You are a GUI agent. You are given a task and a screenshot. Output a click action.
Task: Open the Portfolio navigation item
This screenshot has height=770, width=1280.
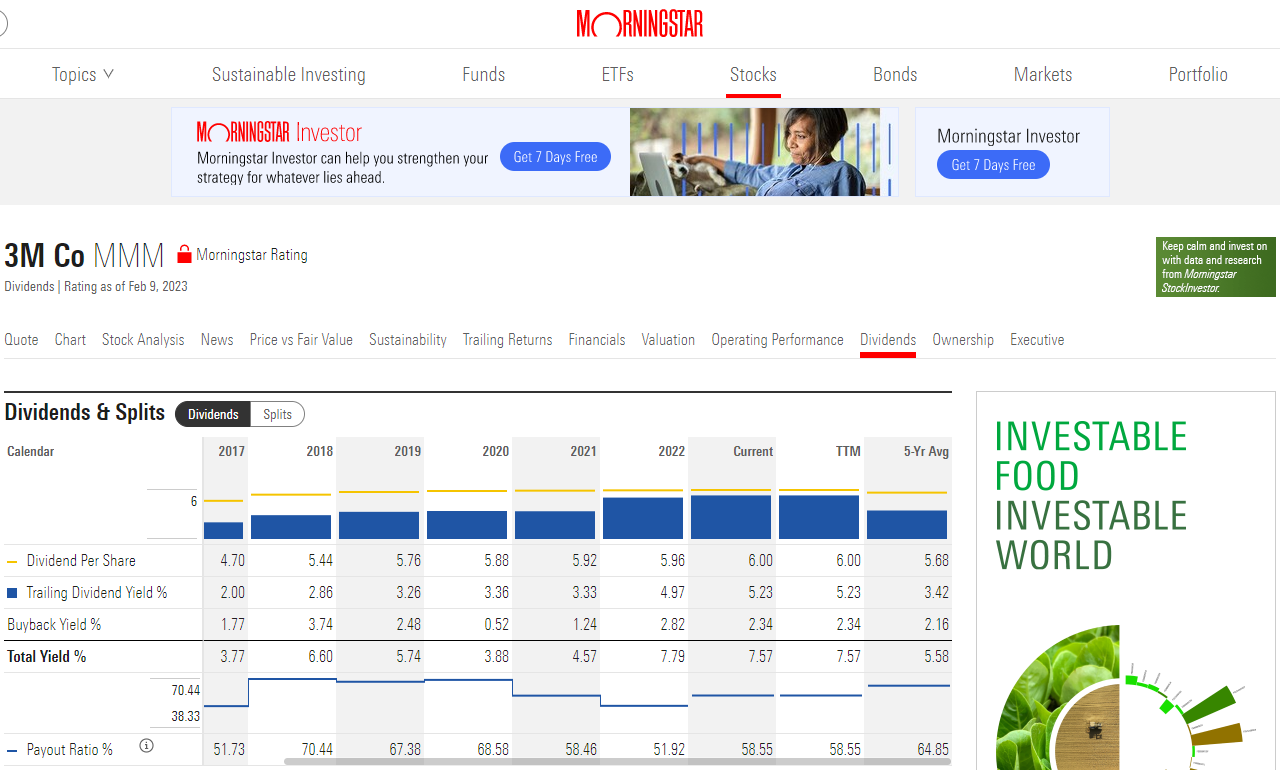pos(1198,74)
